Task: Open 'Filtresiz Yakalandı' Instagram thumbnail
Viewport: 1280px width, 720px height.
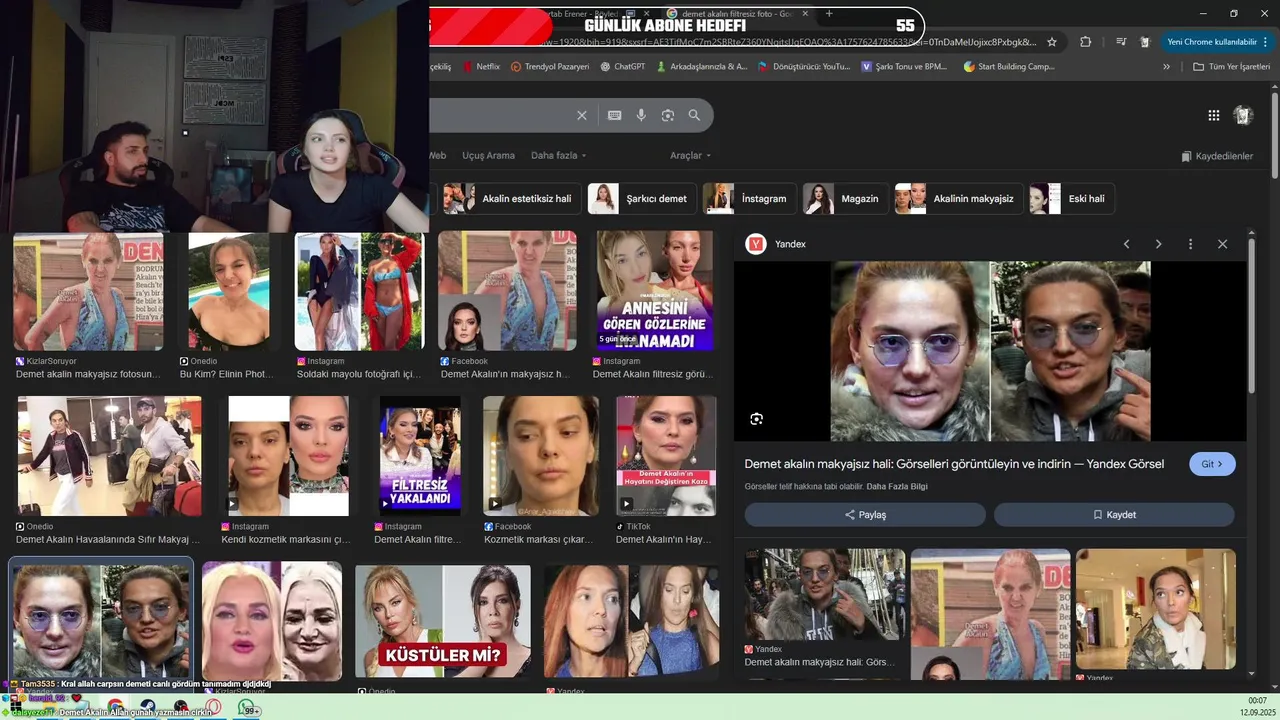Action: pos(420,456)
